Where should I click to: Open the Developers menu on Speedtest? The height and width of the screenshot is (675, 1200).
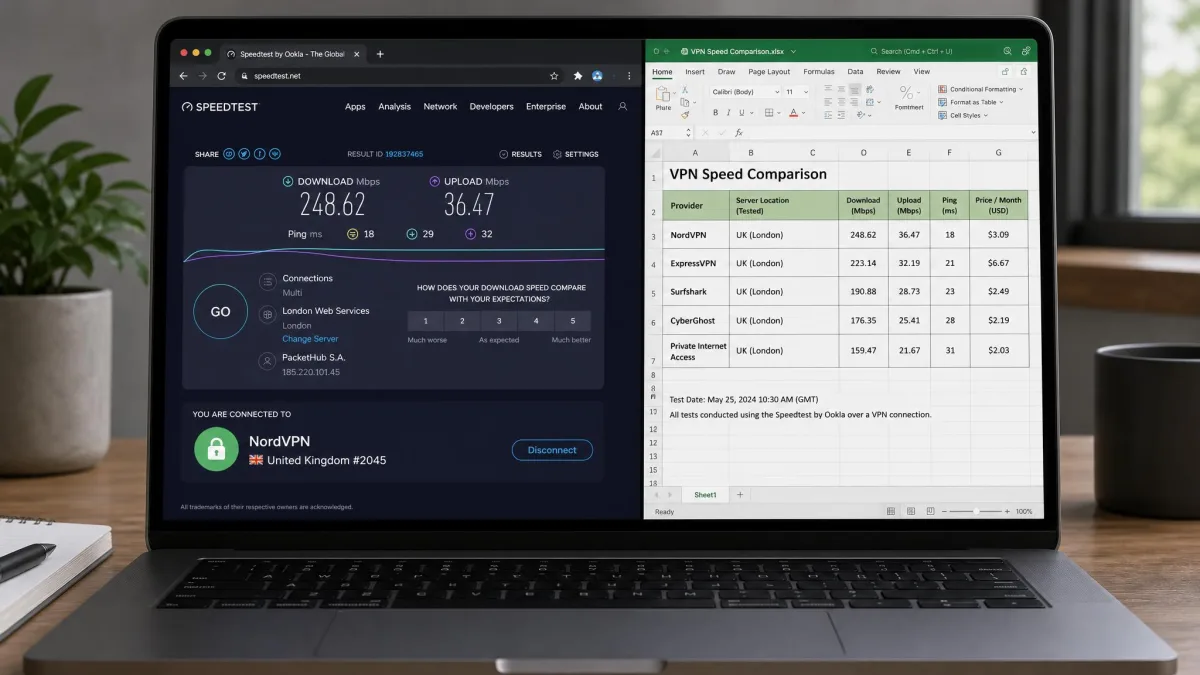(491, 106)
